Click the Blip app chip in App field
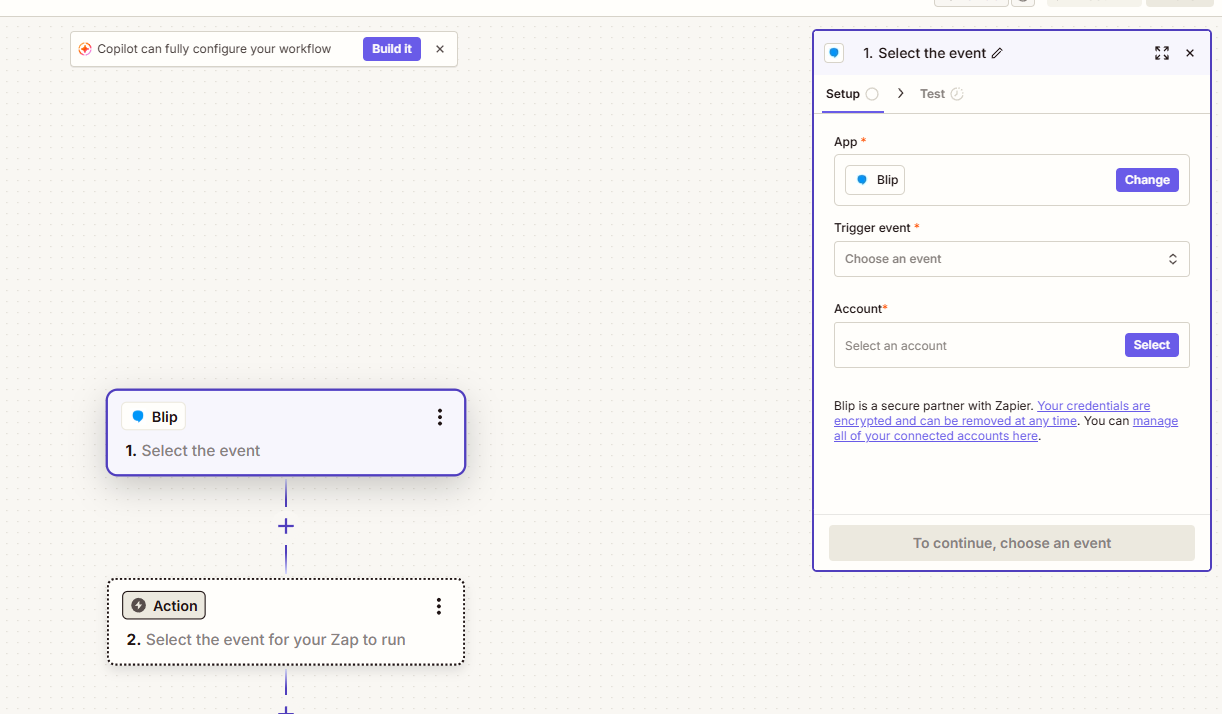 pos(875,180)
